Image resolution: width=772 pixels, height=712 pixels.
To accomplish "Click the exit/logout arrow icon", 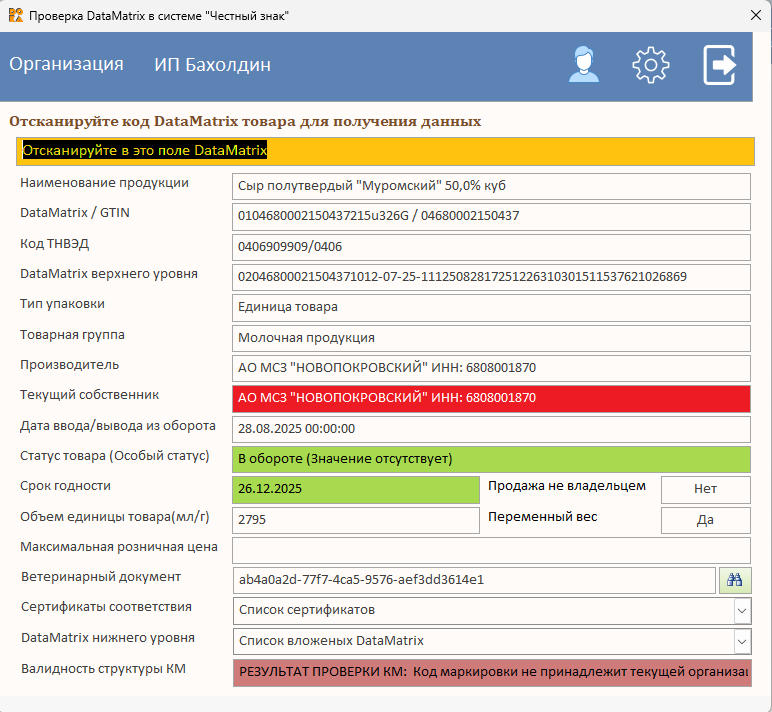I will (x=719, y=65).
